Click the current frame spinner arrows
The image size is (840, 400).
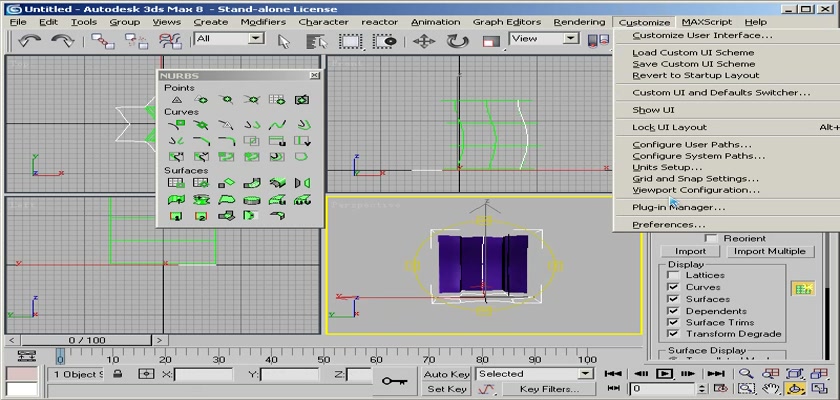coord(703,389)
